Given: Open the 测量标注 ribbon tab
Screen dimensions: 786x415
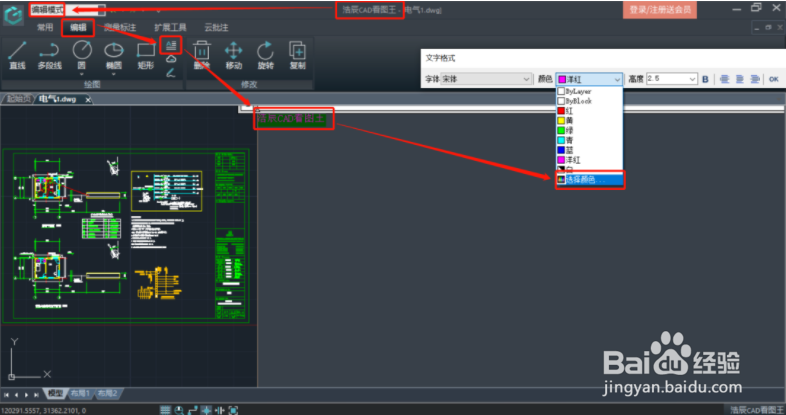Looking at the screenshot, I should [120, 28].
